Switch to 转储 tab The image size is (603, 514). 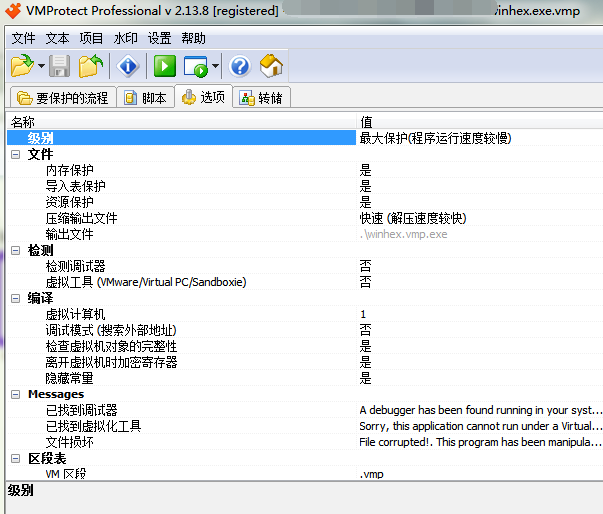click(x=261, y=98)
